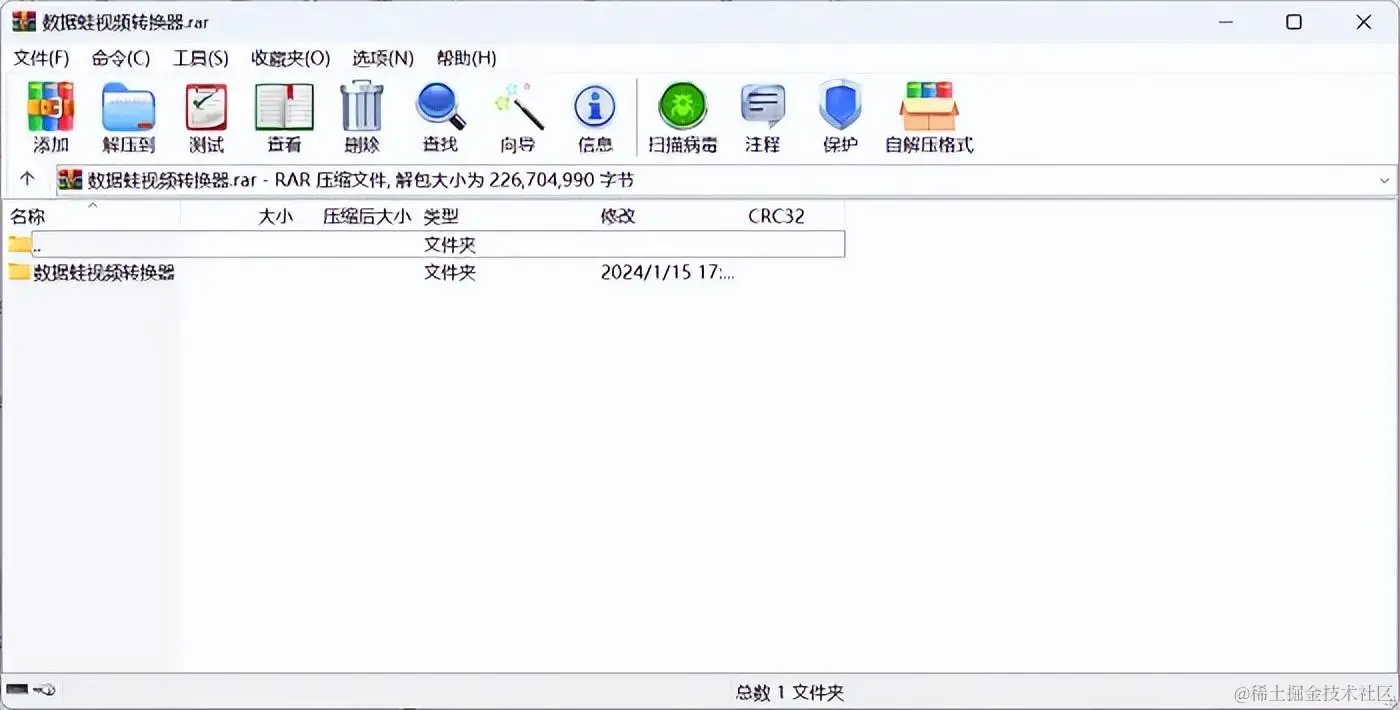
Task: Sort by 压缩后大小 column header
Action: coord(366,216)
